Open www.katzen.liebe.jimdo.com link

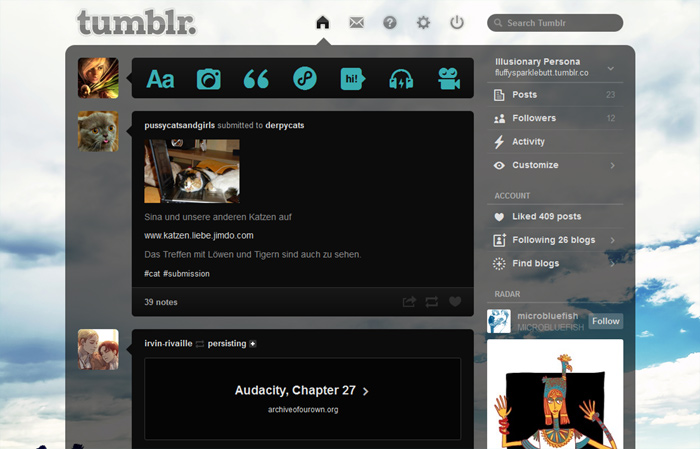click(x=199, y=235)
